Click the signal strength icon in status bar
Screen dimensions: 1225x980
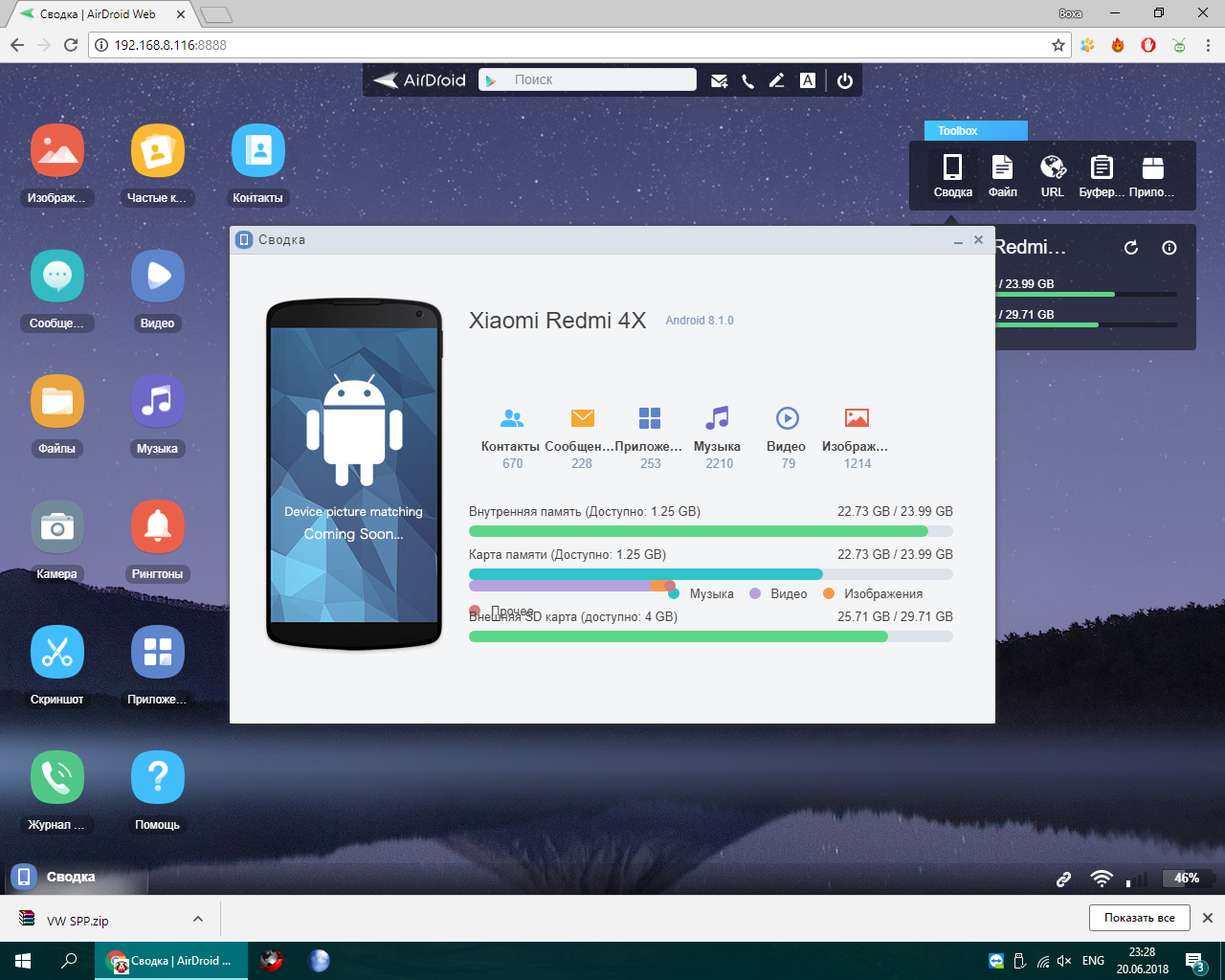point(1137,879)
